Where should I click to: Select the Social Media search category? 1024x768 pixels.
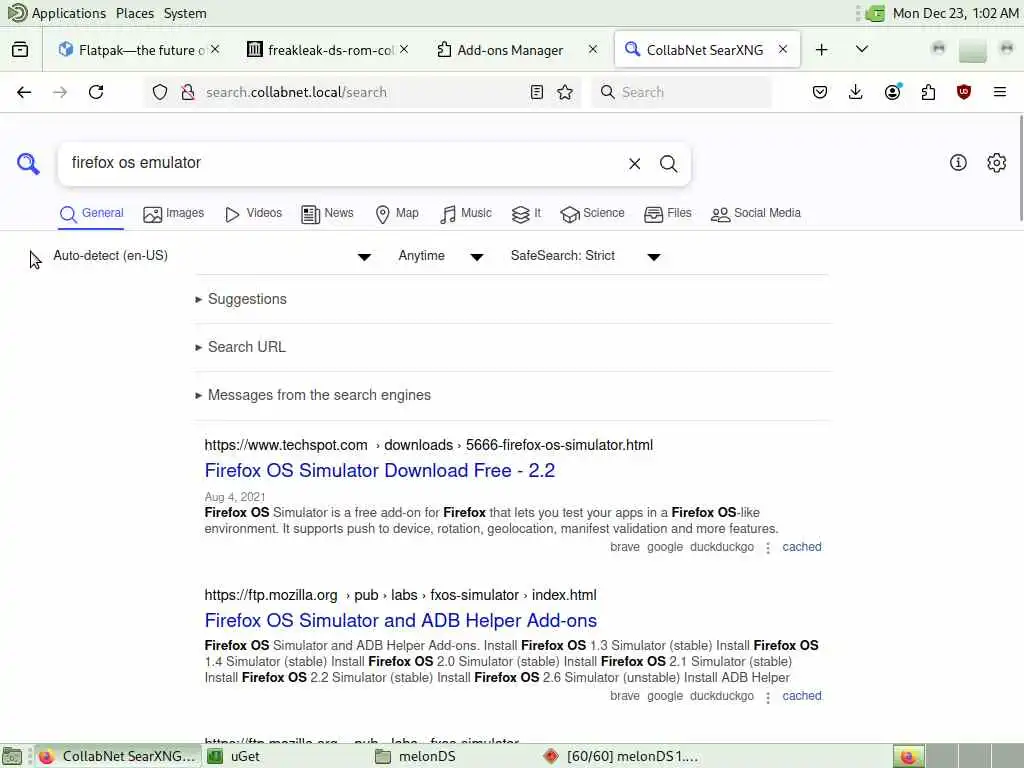click(x=756, y=214)
